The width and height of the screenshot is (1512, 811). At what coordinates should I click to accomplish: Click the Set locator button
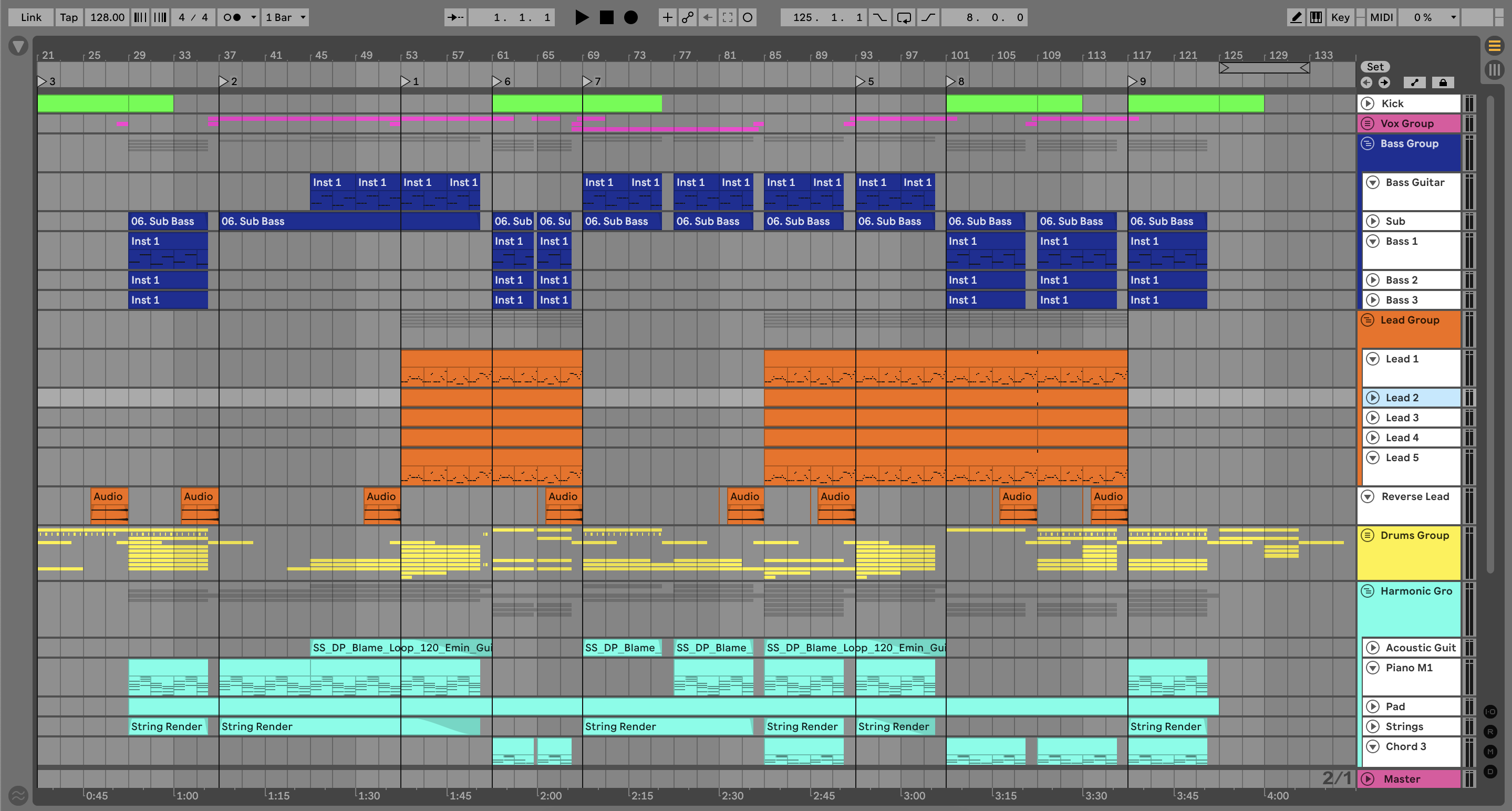point(1375,67)
